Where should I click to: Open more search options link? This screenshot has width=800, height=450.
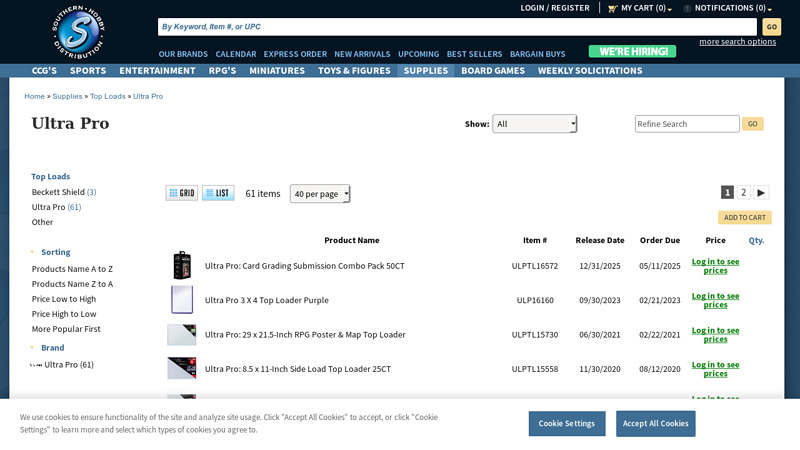tap(737, 42)
